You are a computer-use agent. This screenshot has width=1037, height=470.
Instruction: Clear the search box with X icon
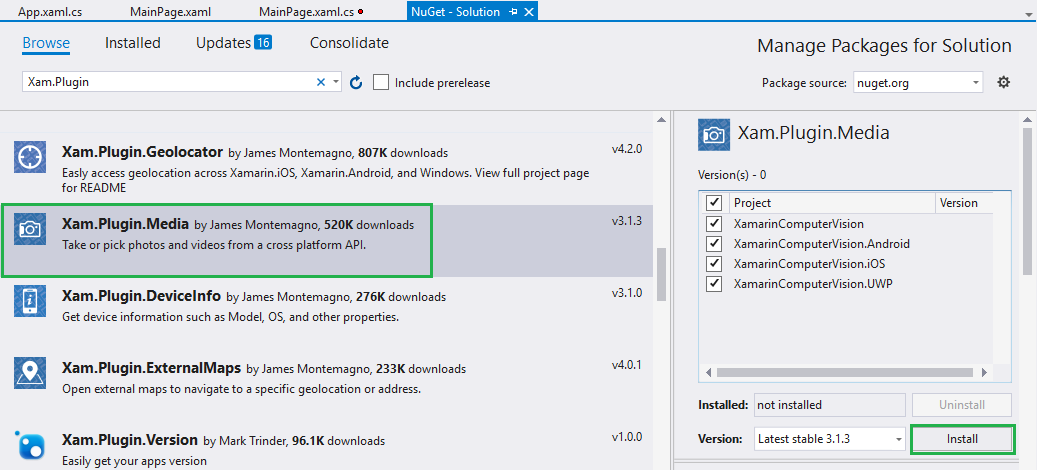[x=321, y=83]
